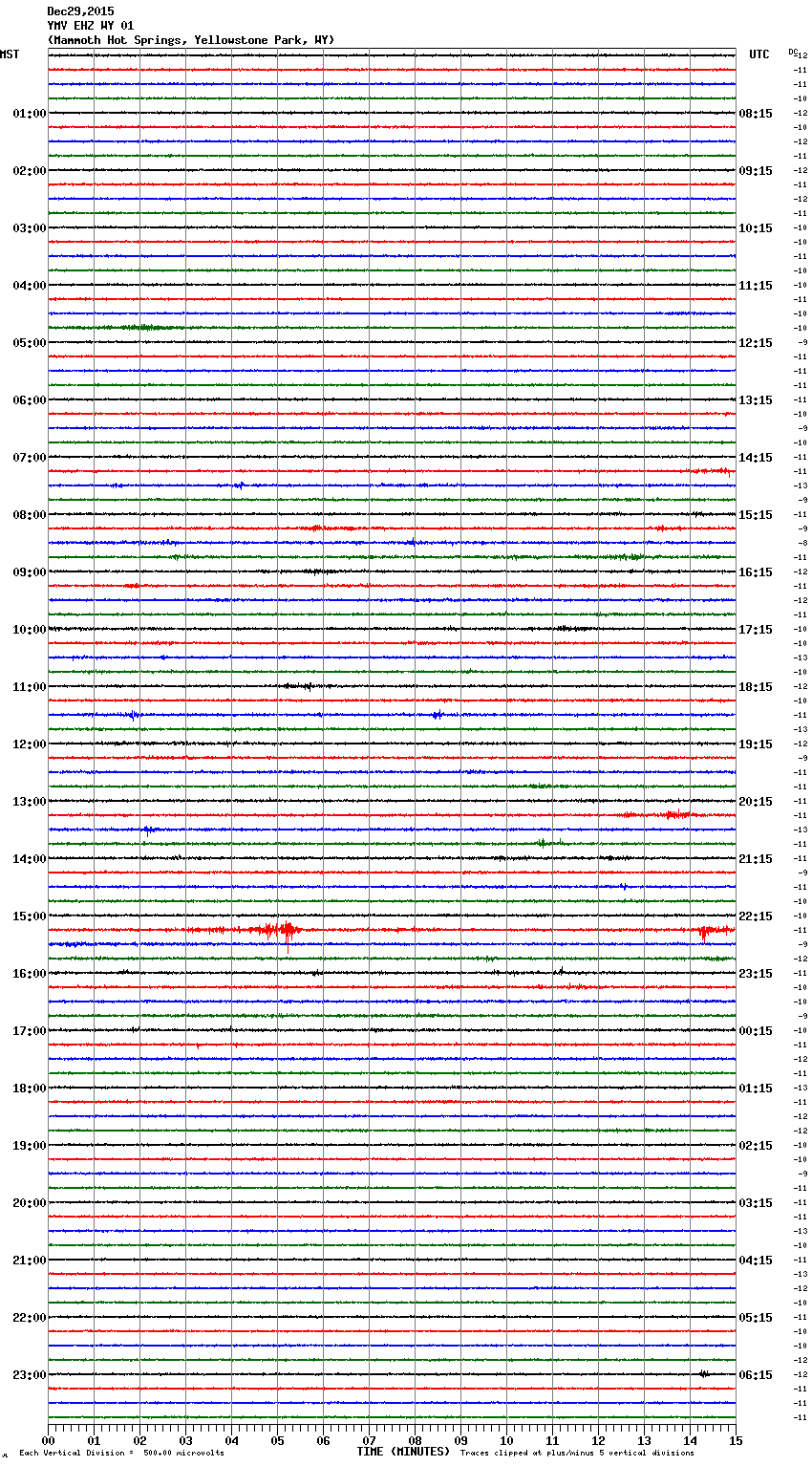Click the 22:15 UTC time label
Viewport: 812px width, 1466px height.
[x=756, y=916]
